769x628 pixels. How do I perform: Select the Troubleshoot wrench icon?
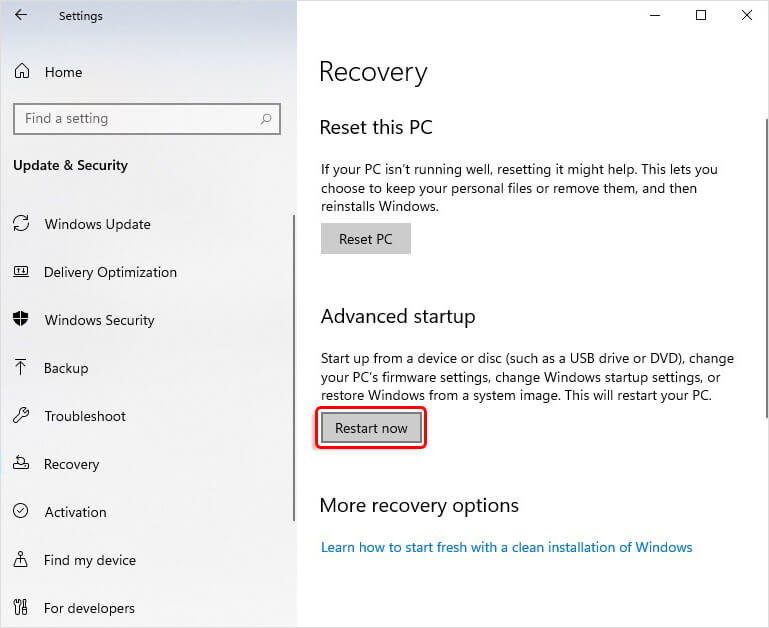point(21,415)
